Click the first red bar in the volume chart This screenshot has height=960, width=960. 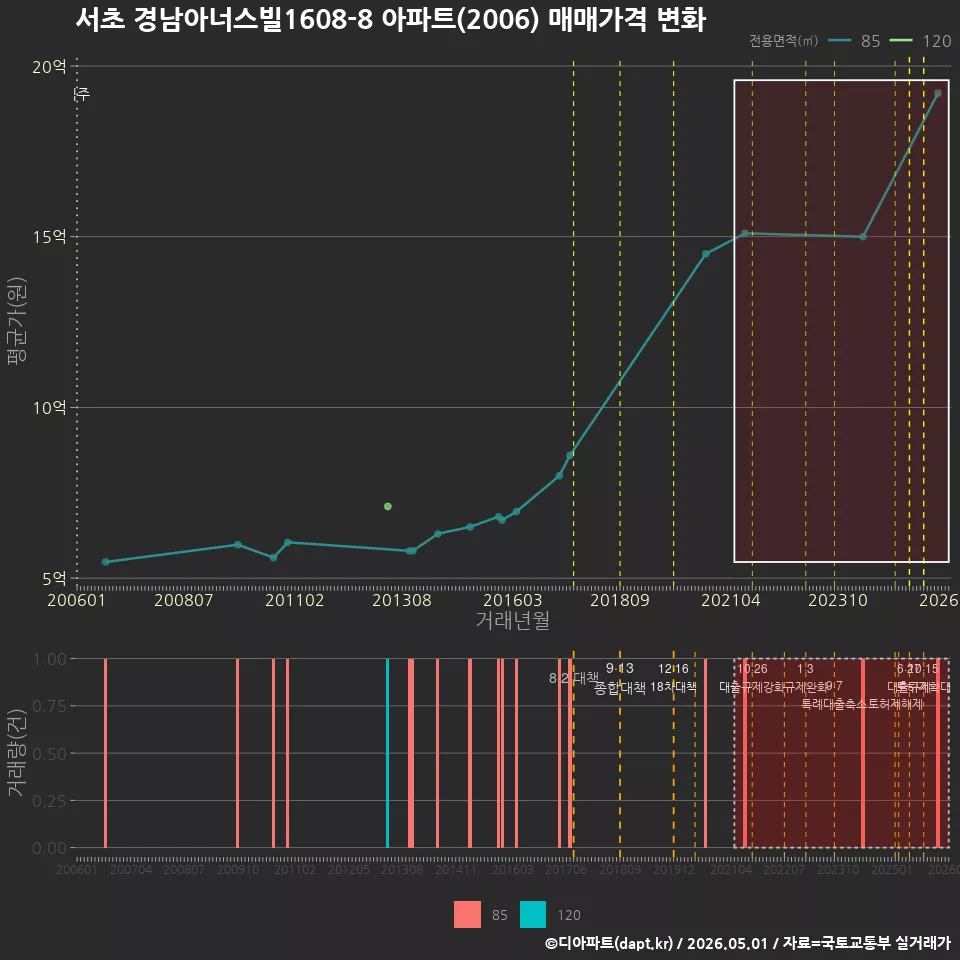pos(105,753)
